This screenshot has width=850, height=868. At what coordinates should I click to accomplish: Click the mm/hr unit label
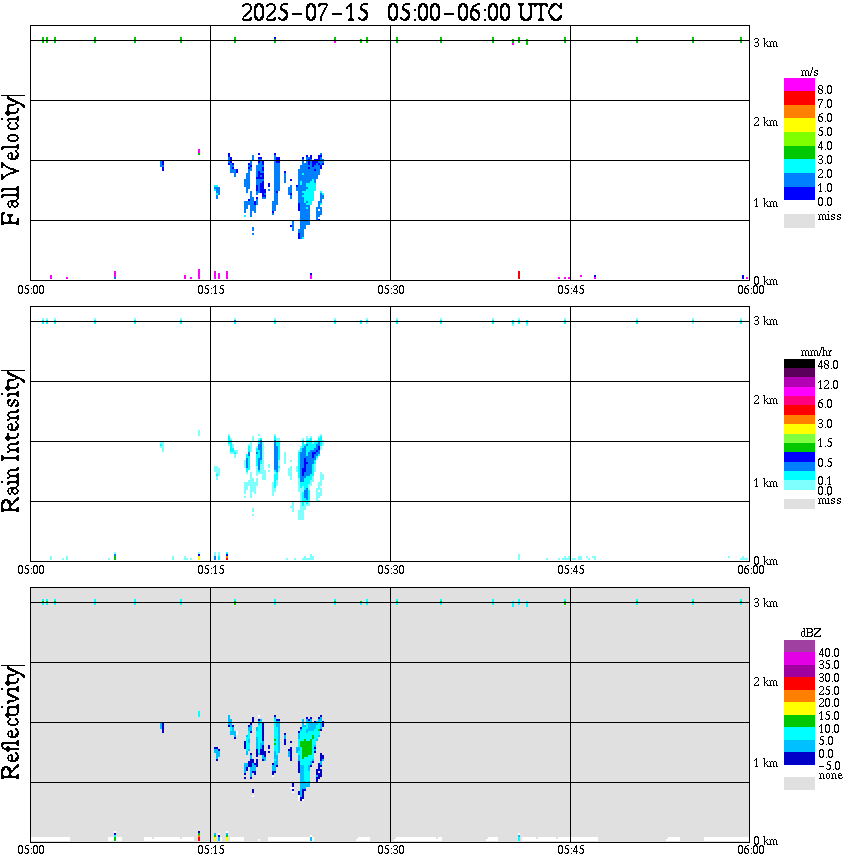click(816, 352)
